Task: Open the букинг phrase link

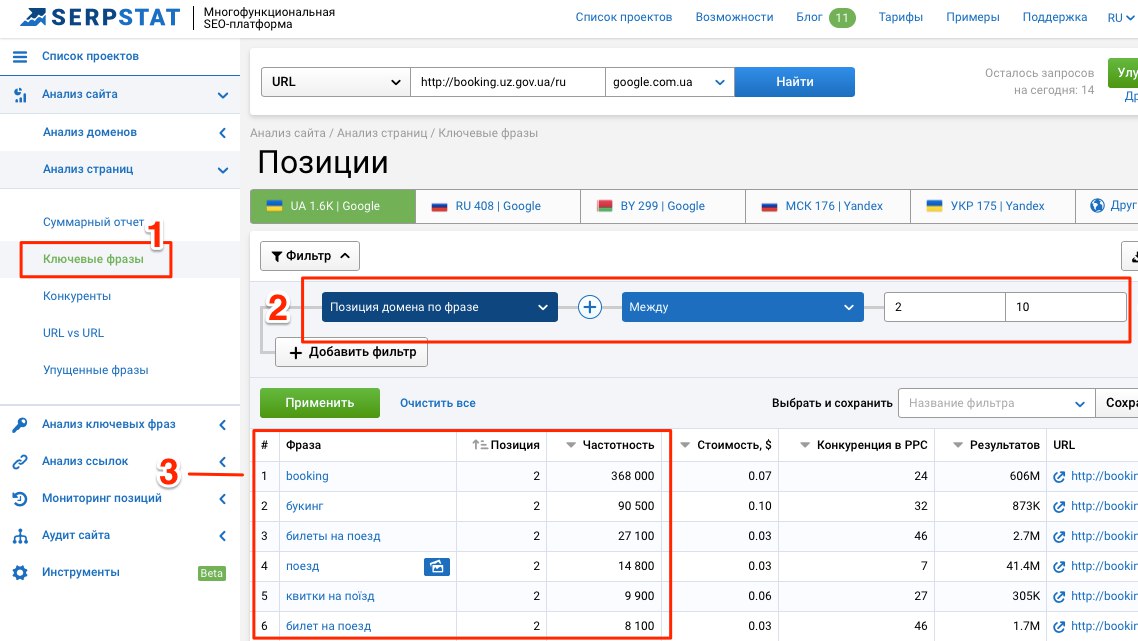Action: pos(305,506)
